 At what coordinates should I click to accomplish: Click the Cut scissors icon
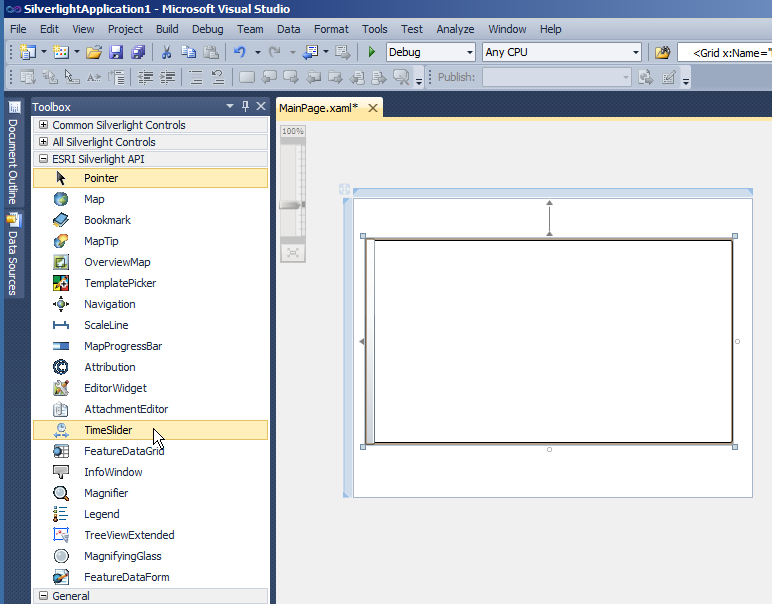click(166, 52)
